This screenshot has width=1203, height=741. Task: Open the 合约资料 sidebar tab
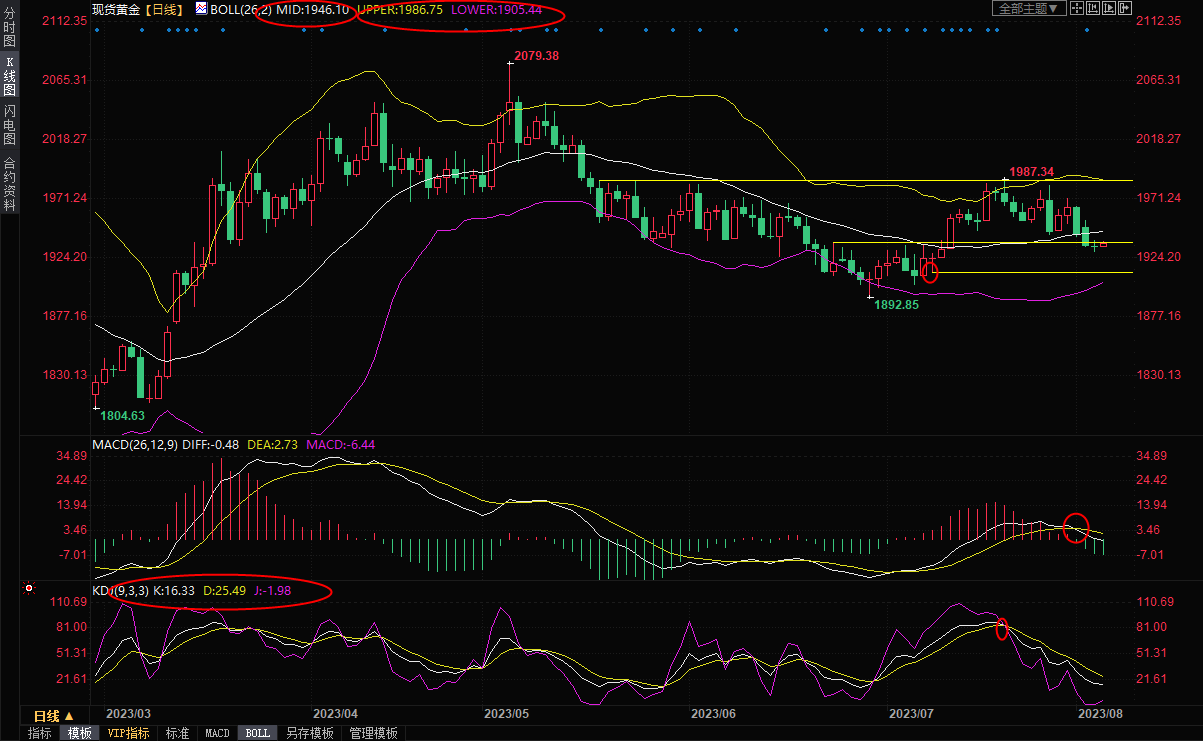(9, 183)
